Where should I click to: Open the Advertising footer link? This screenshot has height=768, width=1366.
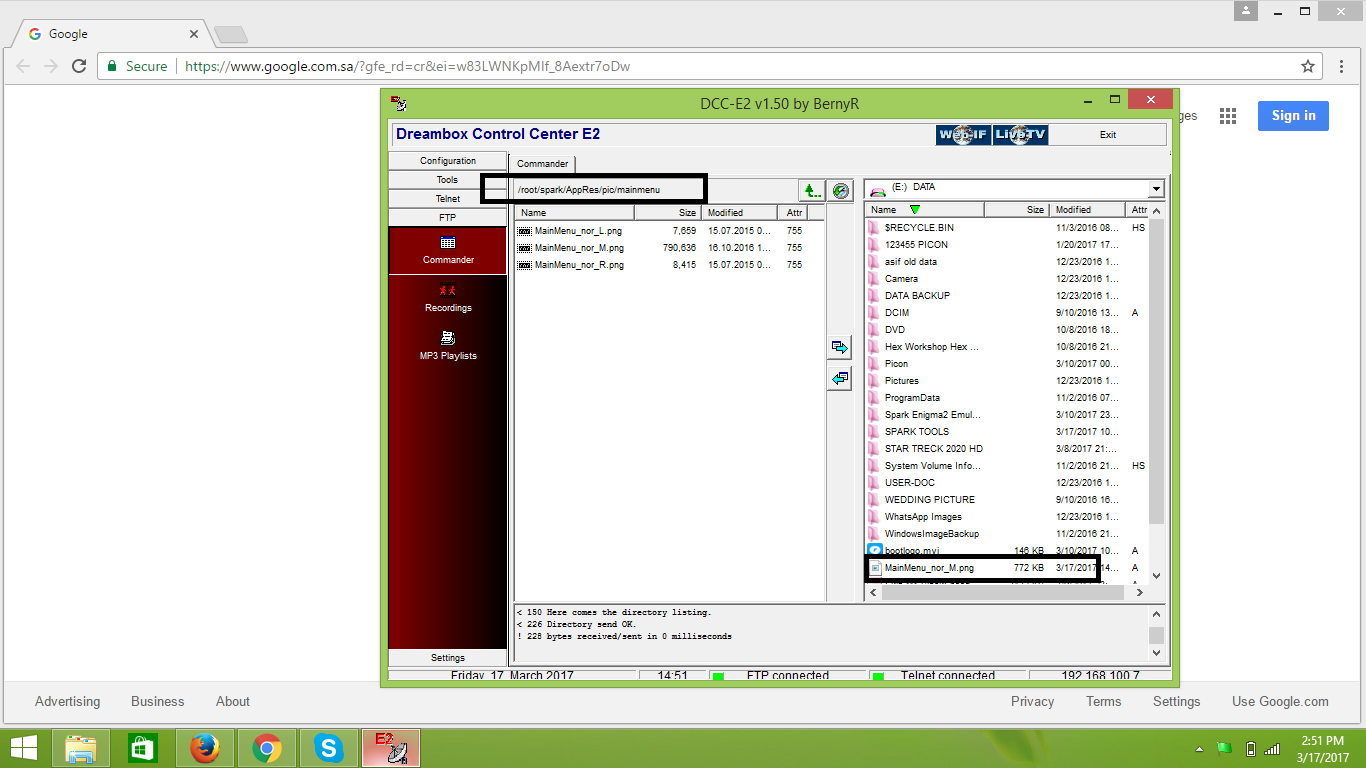click(x=67, y=702)
